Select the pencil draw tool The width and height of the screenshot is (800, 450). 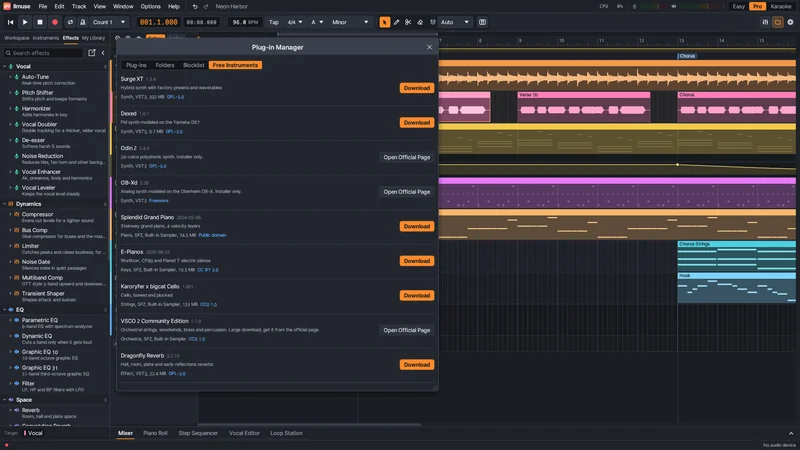click(396, 22)
